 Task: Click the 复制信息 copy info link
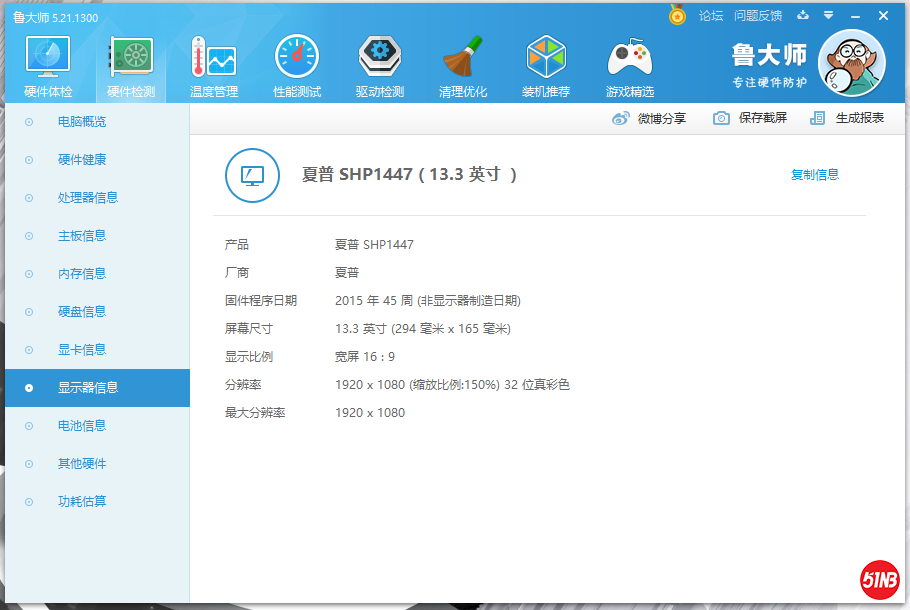tap(815, 175)
